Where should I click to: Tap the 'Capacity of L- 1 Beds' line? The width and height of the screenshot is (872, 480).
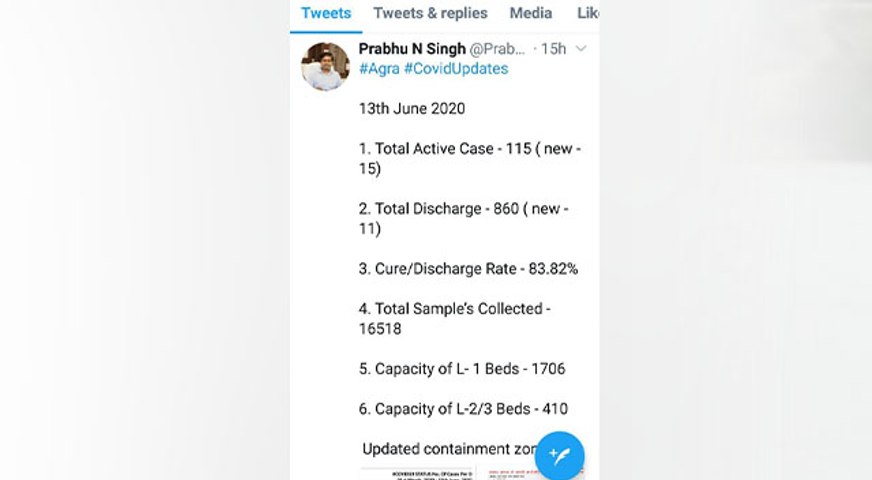pyautogui.click(x=462, y=369)
